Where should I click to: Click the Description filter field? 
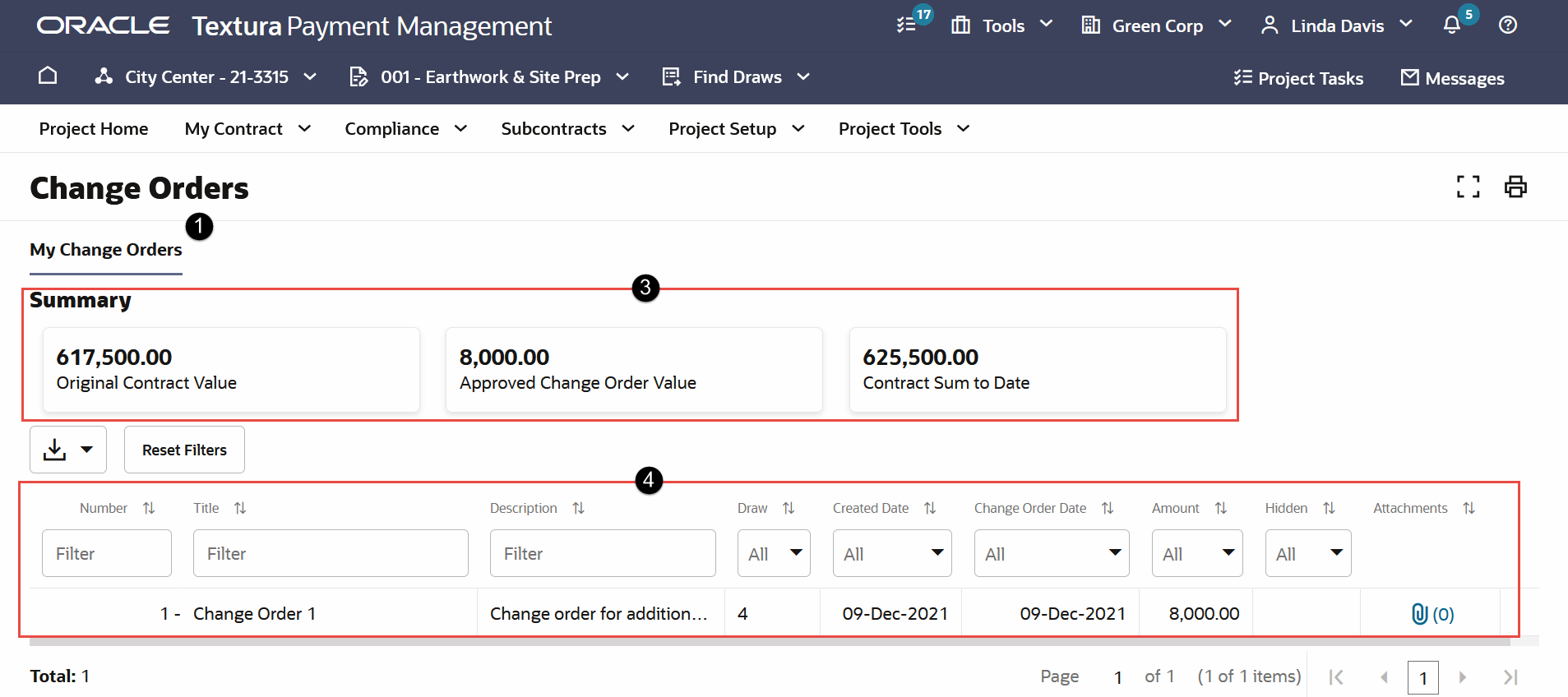603,553
